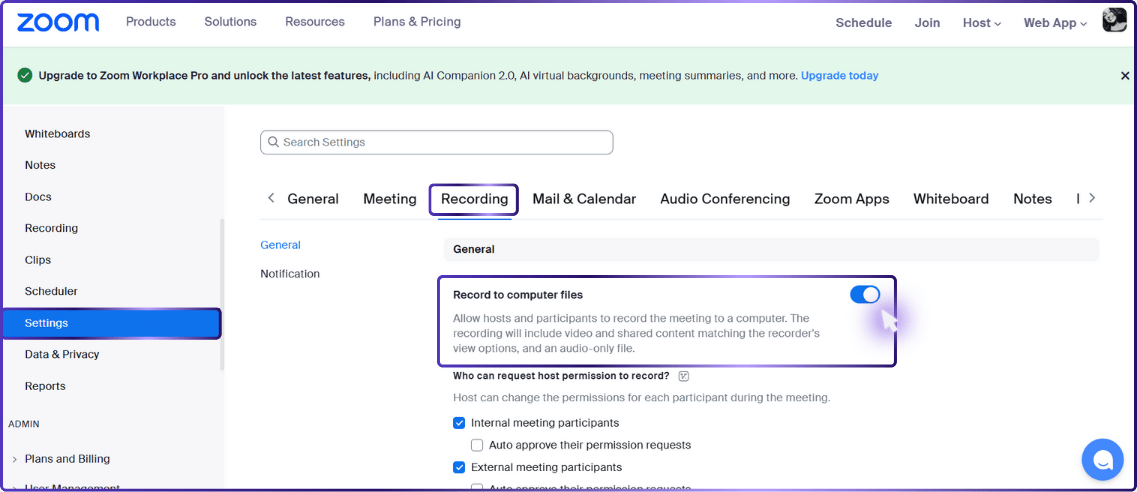Click the sidebar vertical scrollbar

click(x=223, y=293)
